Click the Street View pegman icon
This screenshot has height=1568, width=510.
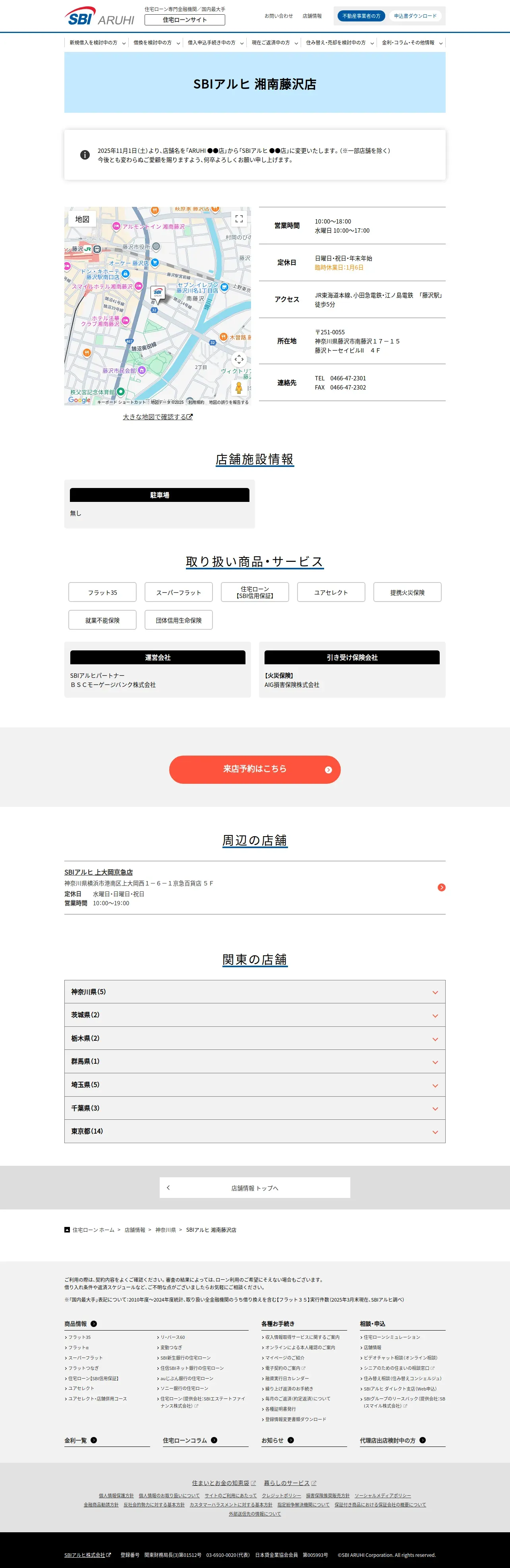click(239, 388)
